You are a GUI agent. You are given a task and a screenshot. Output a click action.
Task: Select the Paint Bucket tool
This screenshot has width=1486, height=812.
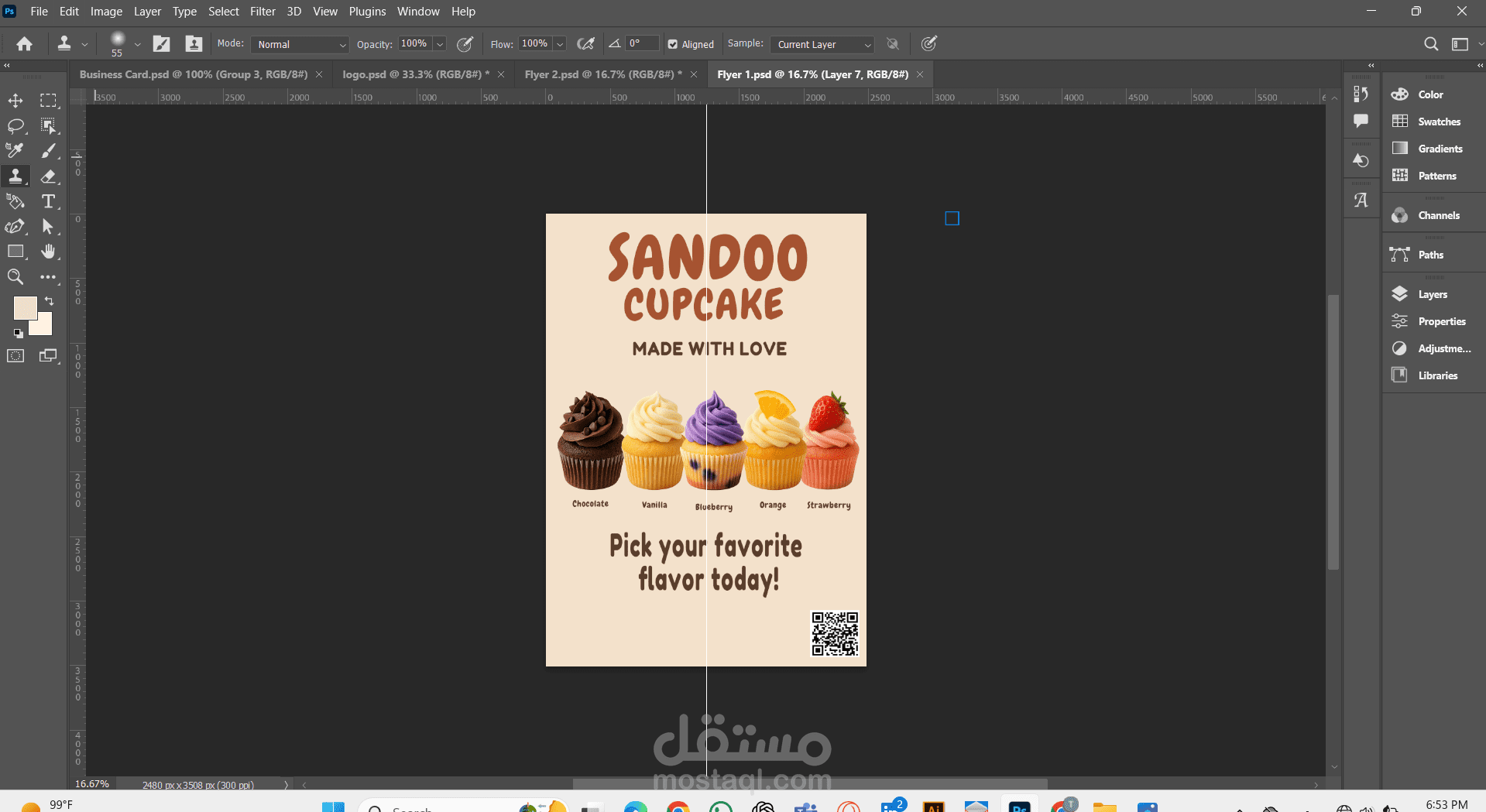tap(15, 202)
